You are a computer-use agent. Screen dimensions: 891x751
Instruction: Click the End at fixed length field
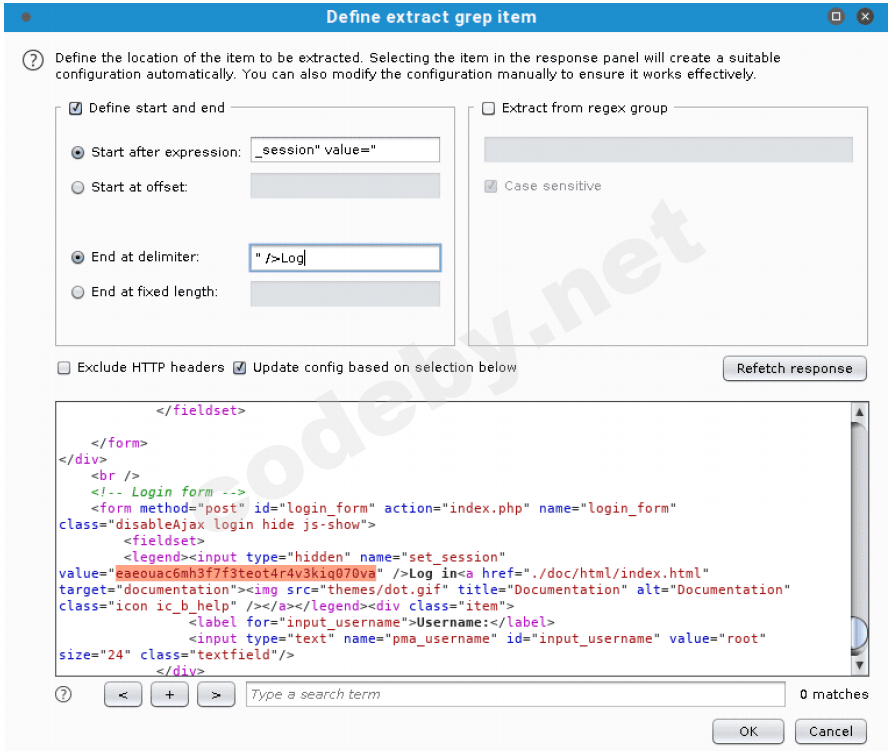345,294
